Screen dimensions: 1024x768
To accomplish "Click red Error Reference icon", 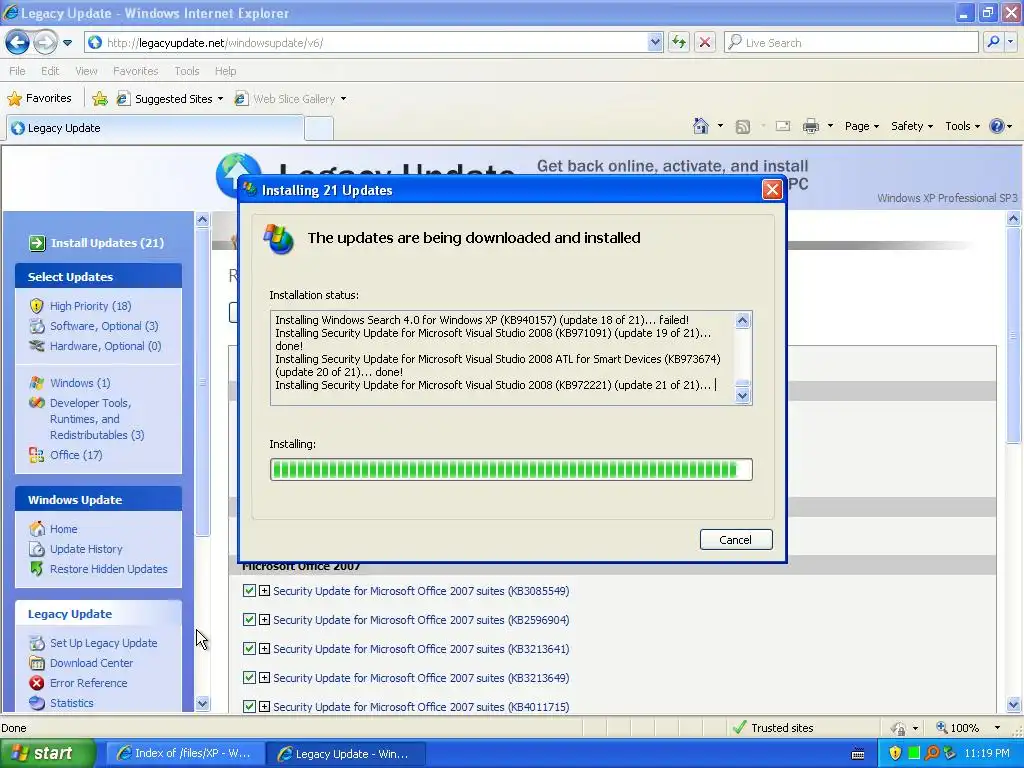I will point(37,683).
